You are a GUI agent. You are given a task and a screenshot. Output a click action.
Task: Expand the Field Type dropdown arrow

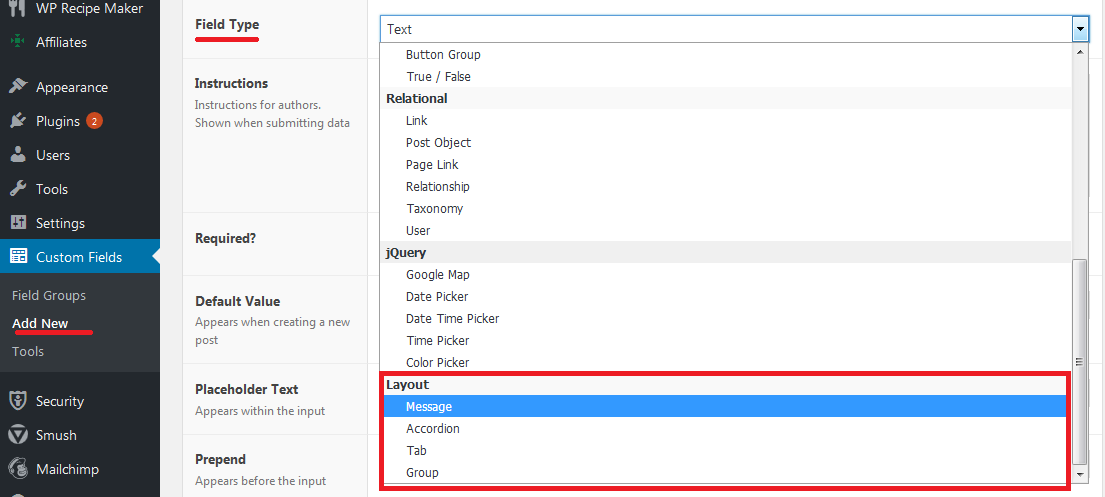coord(1080,30)
